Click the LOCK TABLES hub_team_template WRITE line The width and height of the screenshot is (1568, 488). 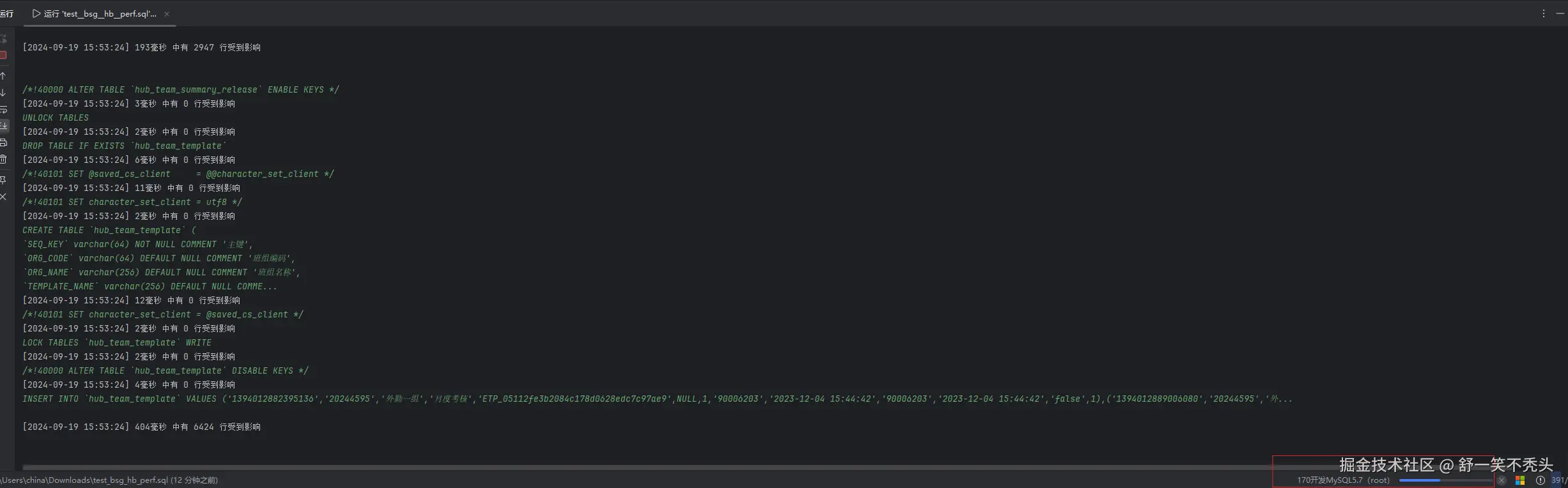click(x=117, y=342)
